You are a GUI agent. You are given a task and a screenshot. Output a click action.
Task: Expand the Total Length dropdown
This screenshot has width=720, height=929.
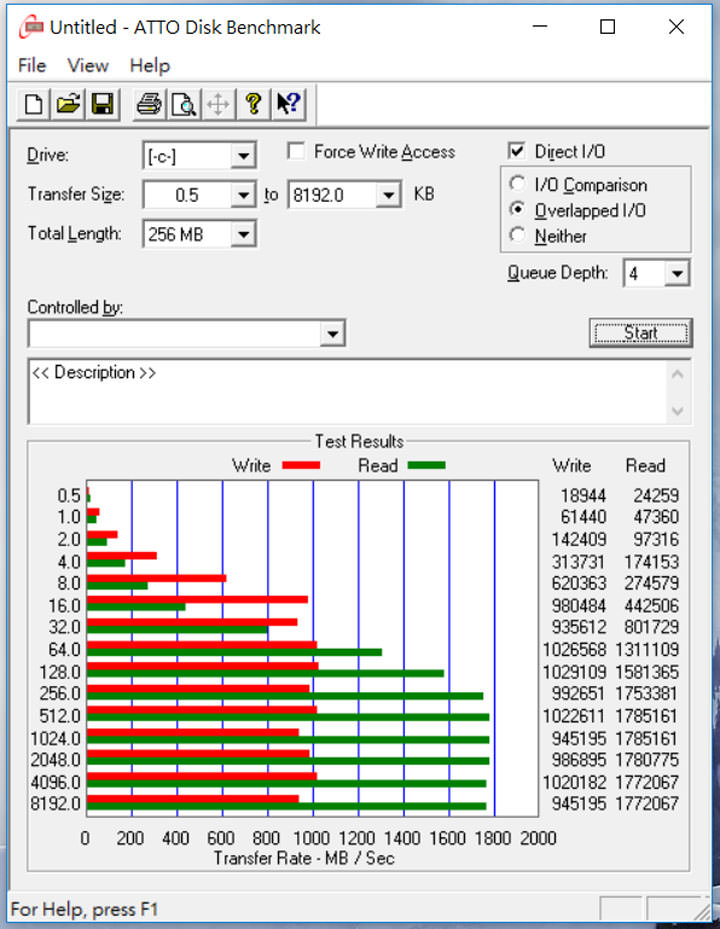(243, 235)
